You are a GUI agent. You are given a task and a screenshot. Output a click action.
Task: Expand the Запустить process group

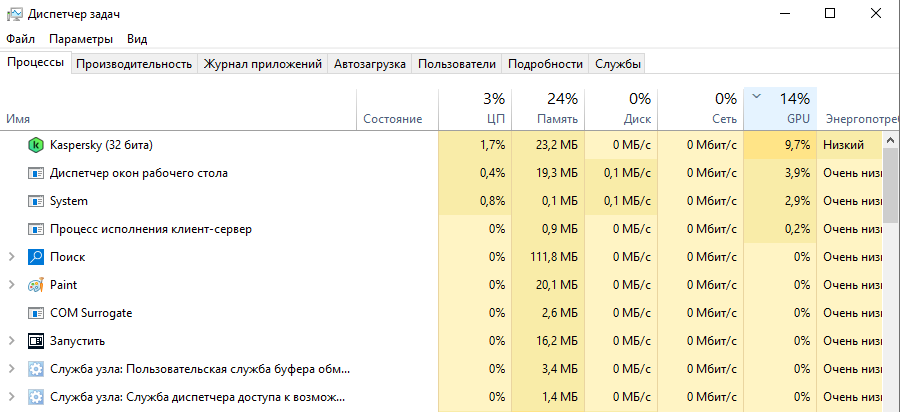(x=12, y=341)
